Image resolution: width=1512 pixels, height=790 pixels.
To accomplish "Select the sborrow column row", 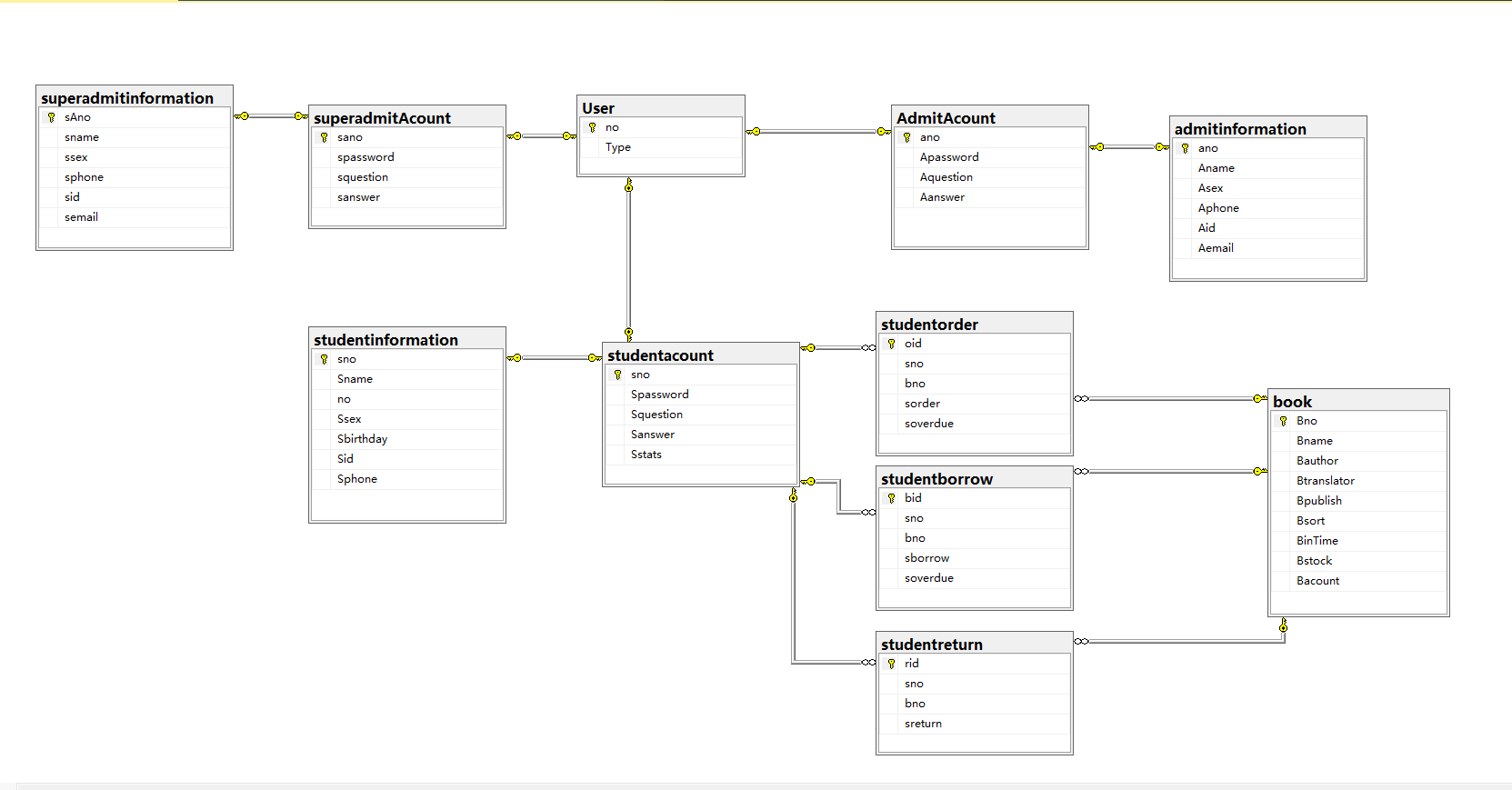I will coord(975,558).
